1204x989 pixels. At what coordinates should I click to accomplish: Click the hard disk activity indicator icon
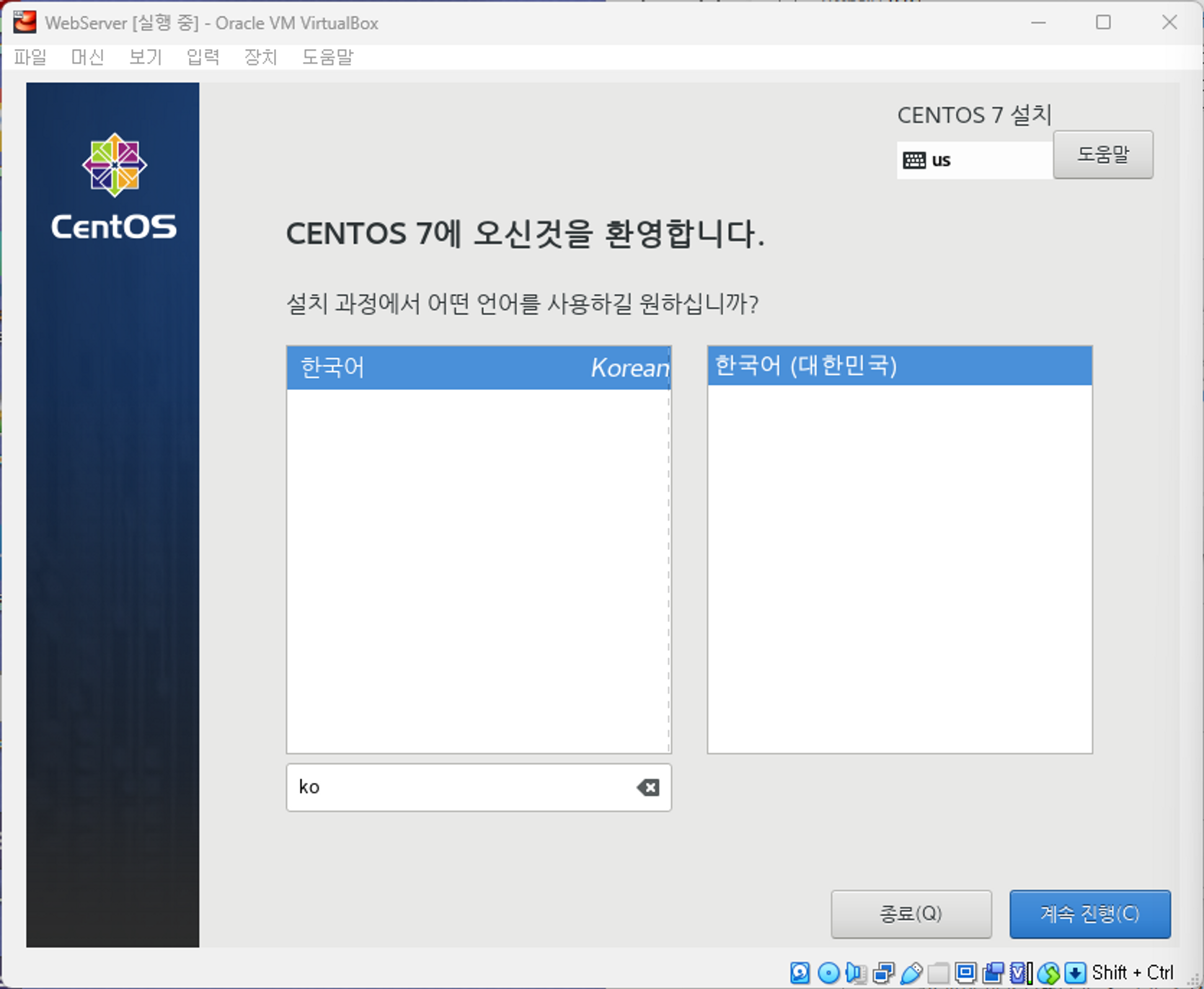click(800, 972)
